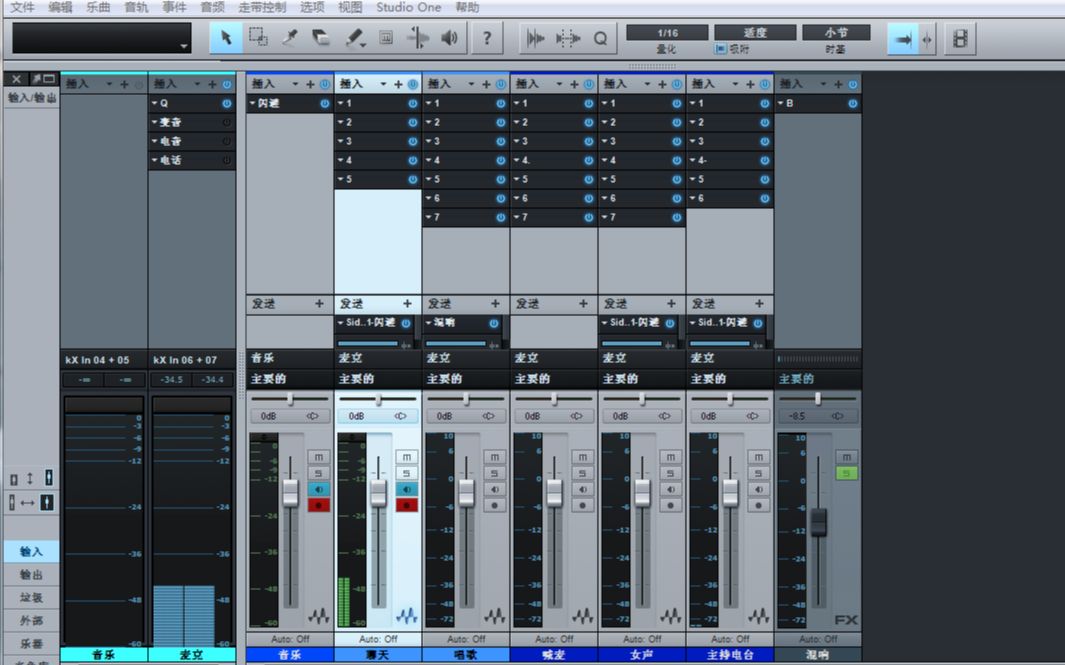This screenshot has width=1065, height=665.
Task: Select the Arrow tool in the toolbar
Action: click(x=226, y=38)
